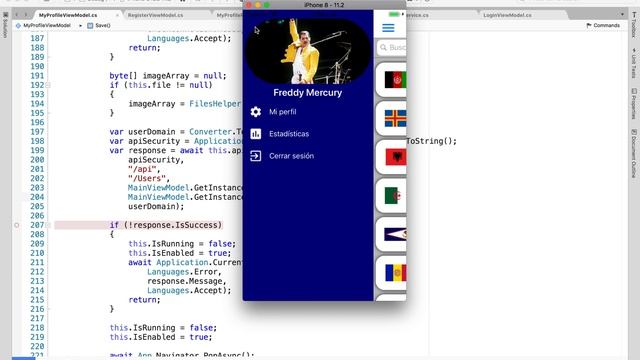The image size is (640, 360).
Task: Open the document tabs overflow dropdown
Action: (622, 15)
